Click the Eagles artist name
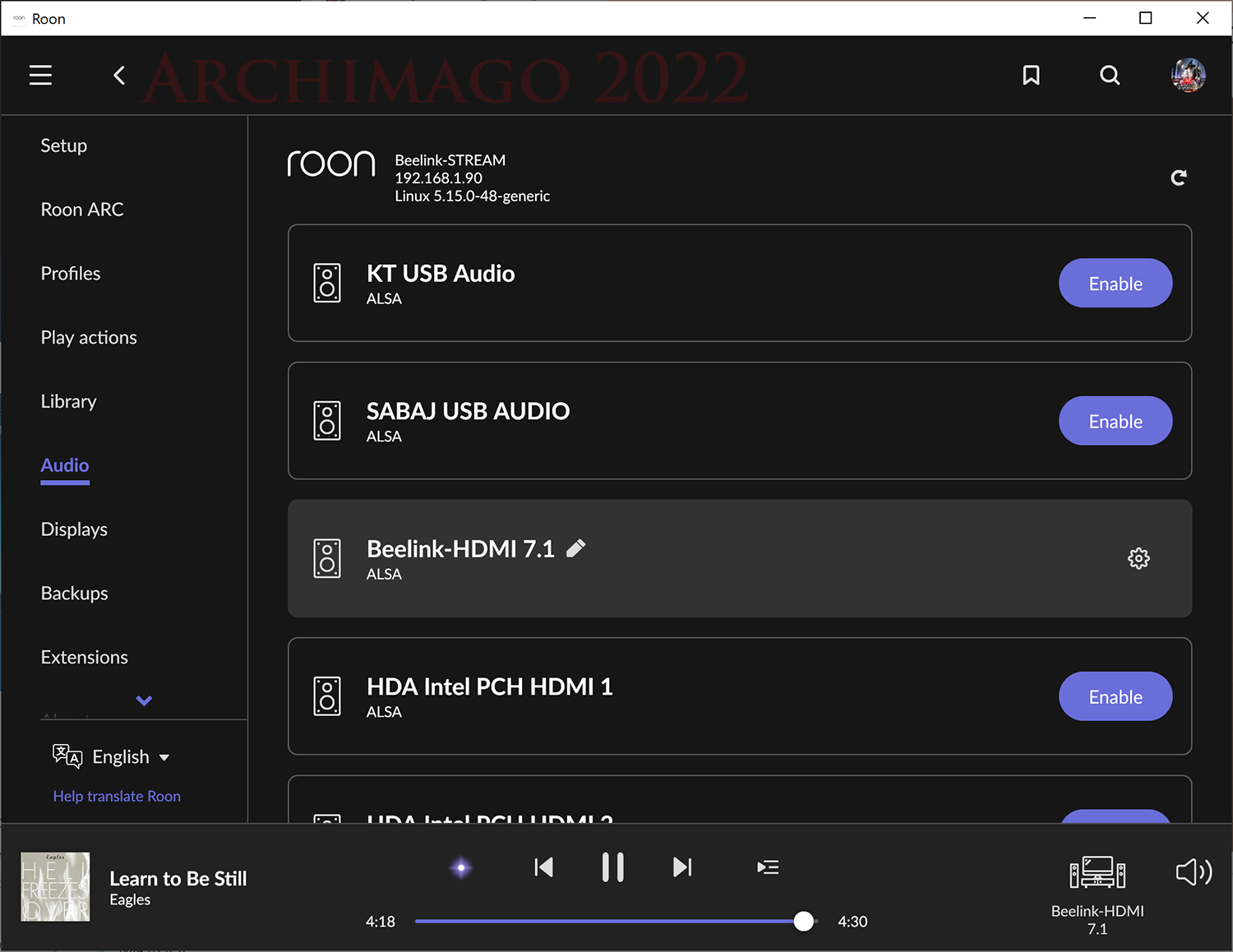 point(130,899)
